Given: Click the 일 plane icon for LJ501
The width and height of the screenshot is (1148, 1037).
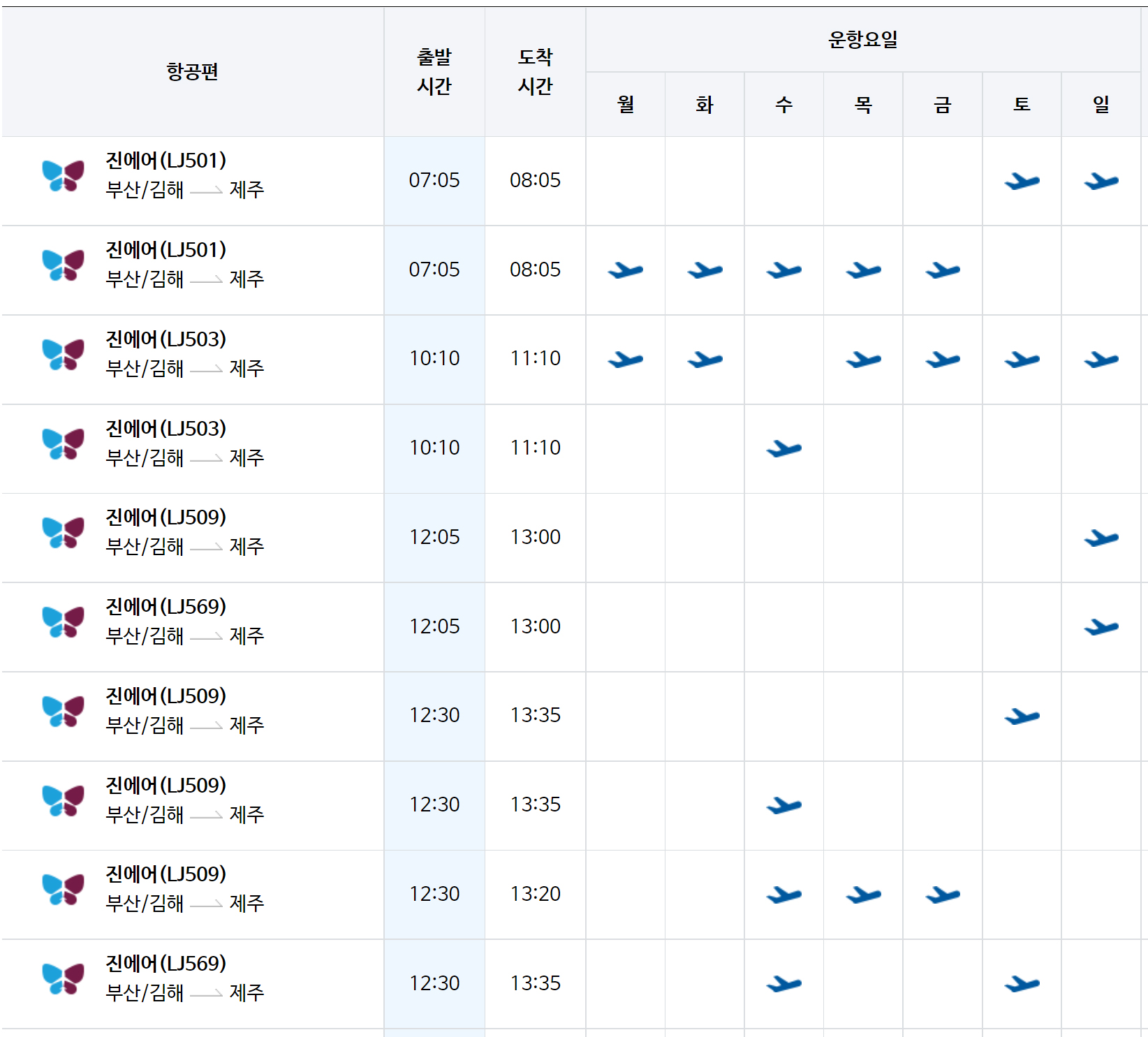Looking at the screenshot, I should click(x=1101, y=182).
